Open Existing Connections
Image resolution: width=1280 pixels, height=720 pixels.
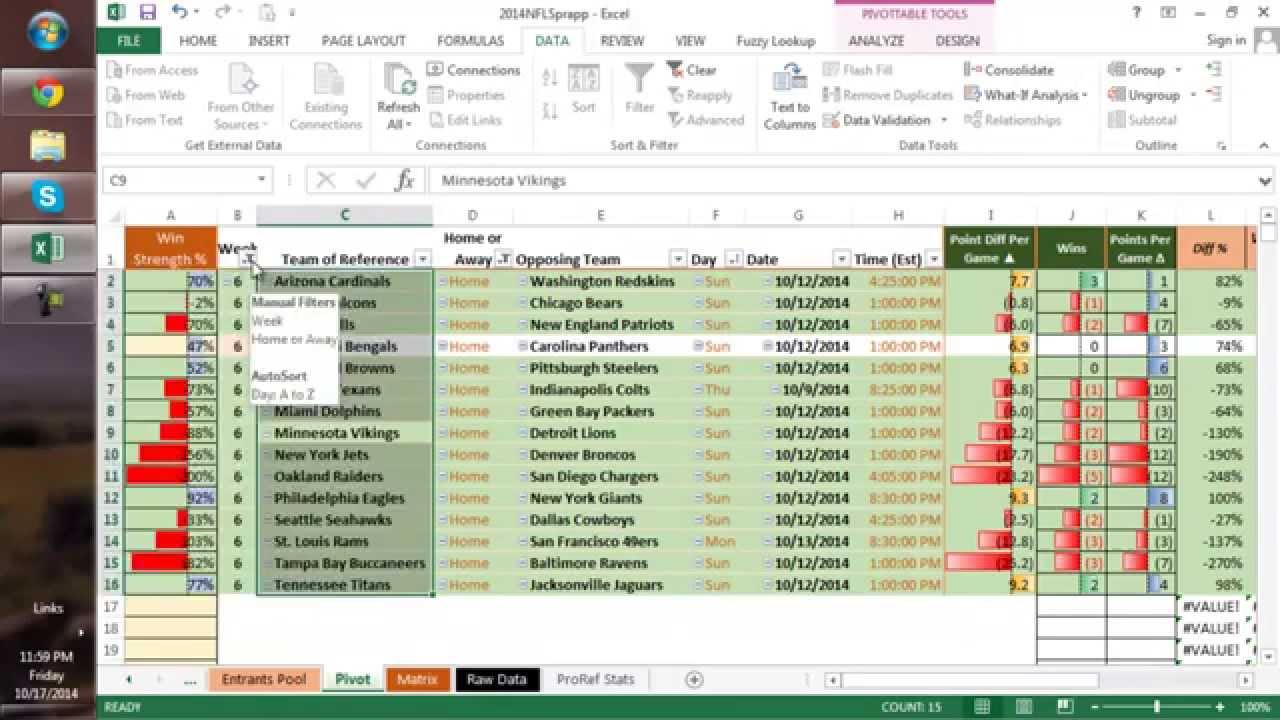coord(326,95)
